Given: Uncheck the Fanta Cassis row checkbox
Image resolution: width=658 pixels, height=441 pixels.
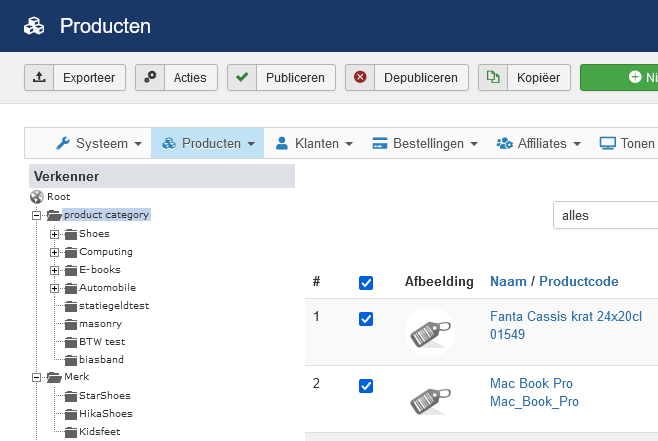Looking at the screenshot, I should coord(366,319).
